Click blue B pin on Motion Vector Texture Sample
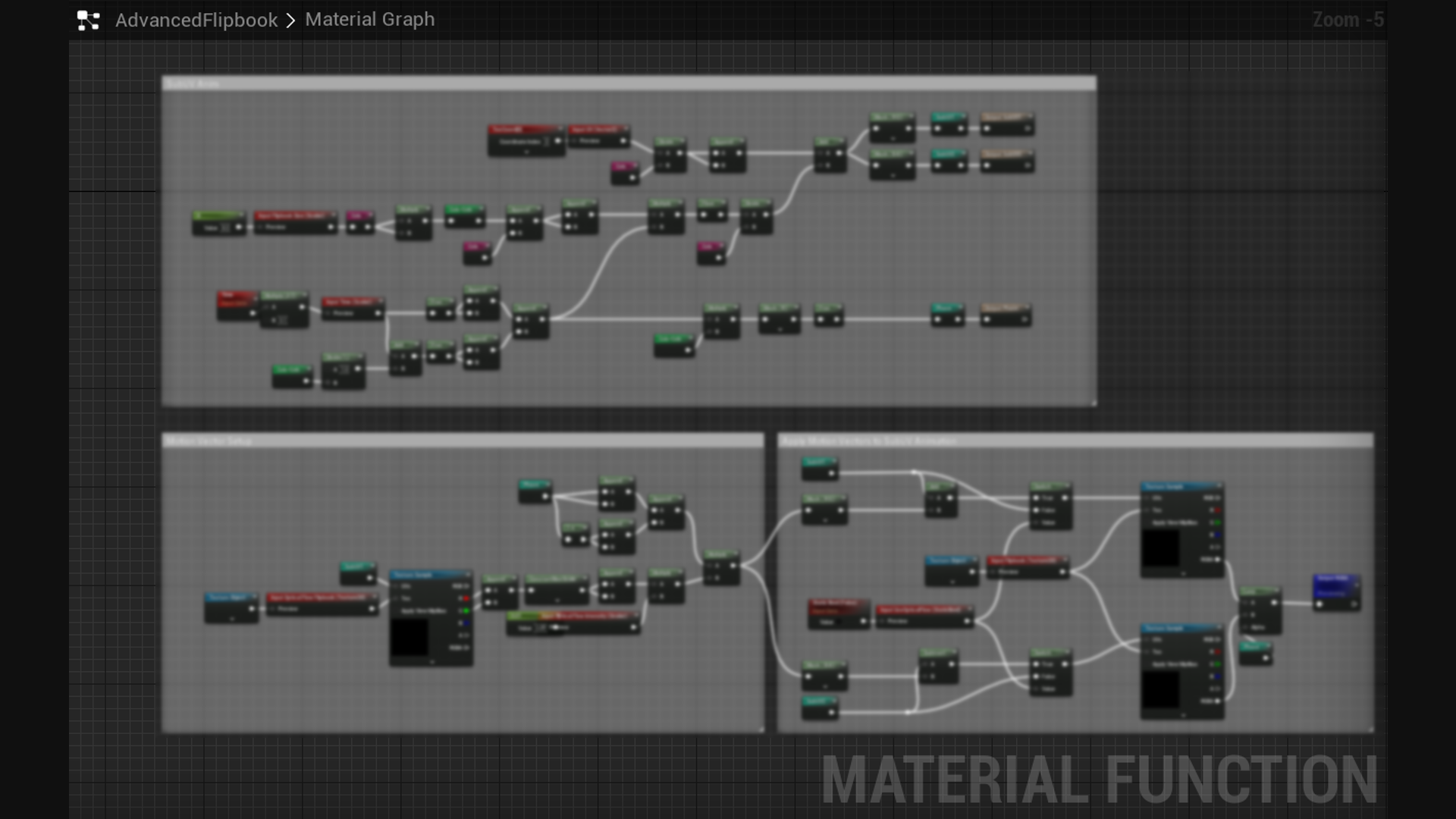The image size is (1456, 819). click(x=465, y=623)
